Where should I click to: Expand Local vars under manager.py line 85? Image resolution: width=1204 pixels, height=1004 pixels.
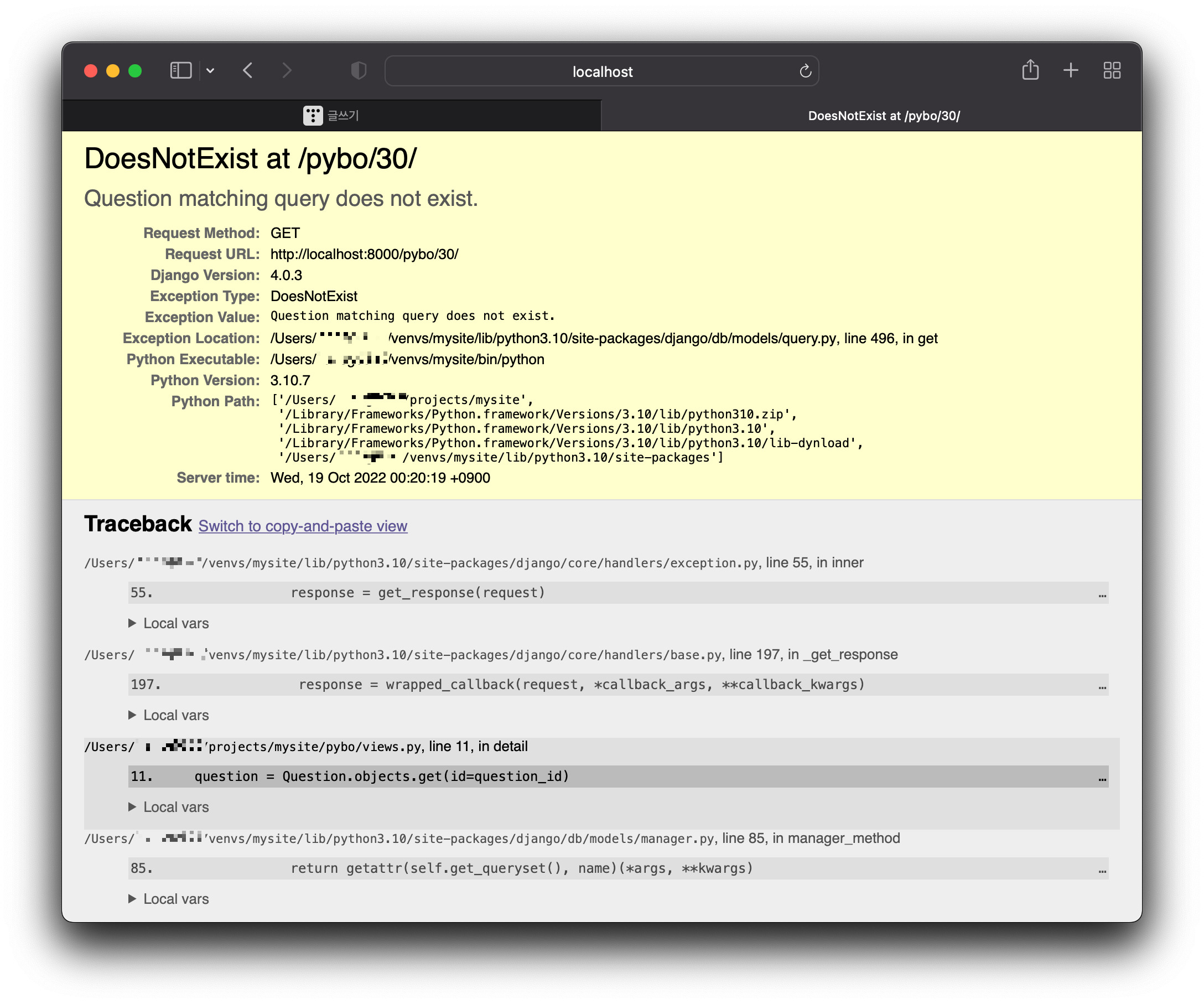pos(169,898)
